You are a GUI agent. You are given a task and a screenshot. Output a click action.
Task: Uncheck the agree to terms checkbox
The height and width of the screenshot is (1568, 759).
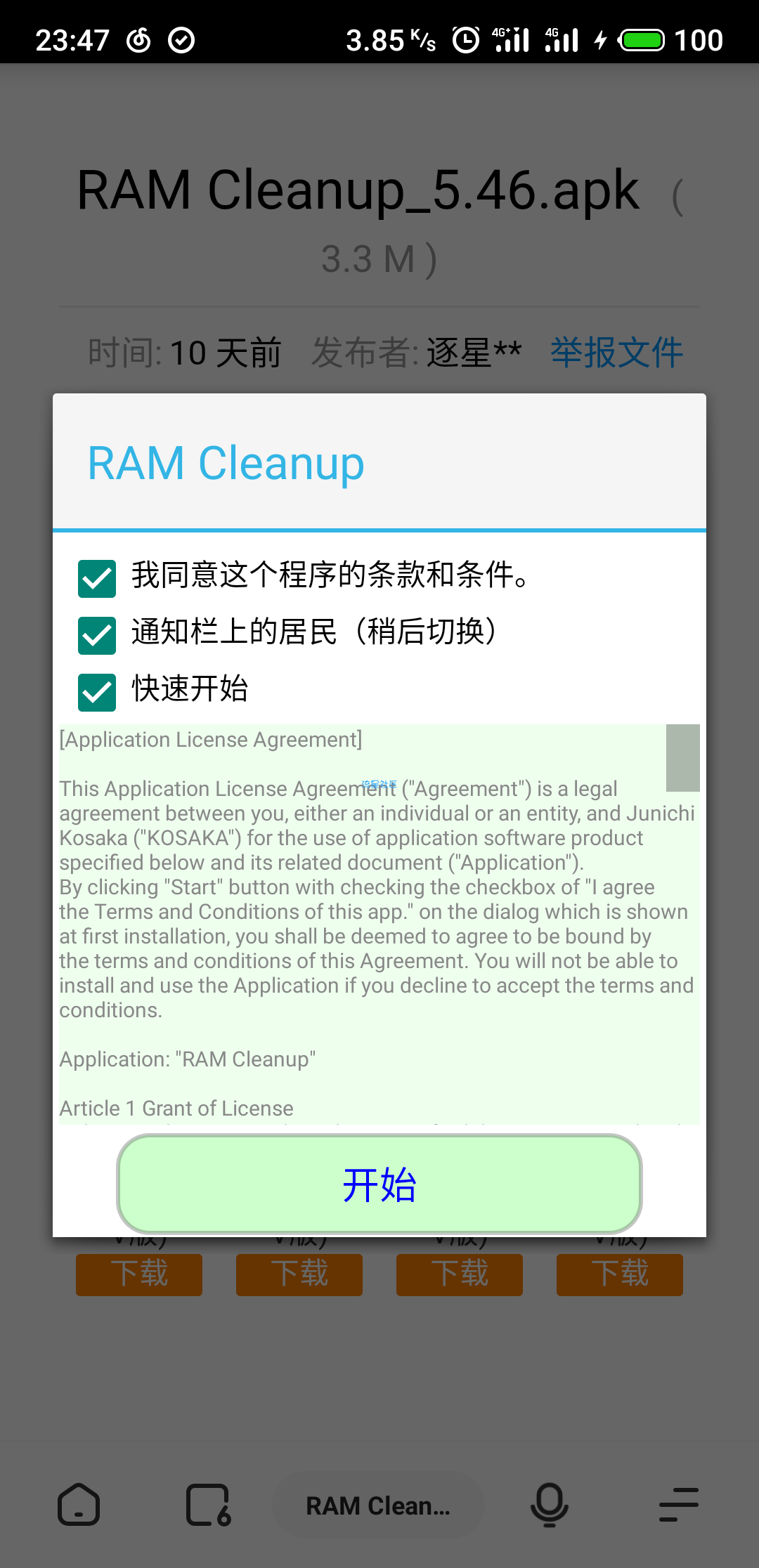[97, 578]
